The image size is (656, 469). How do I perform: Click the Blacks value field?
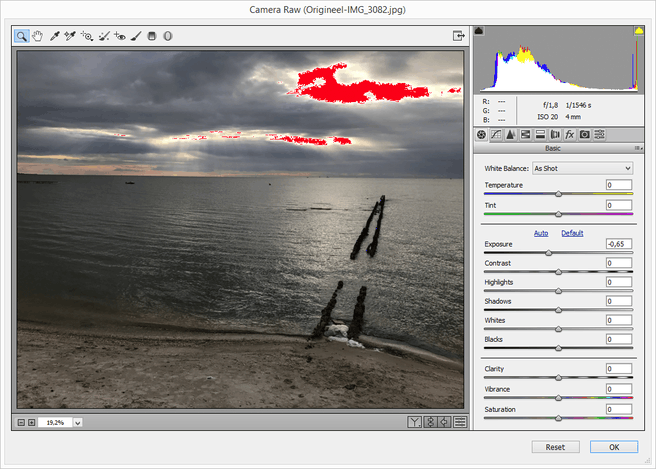click(x=619, y=339)
